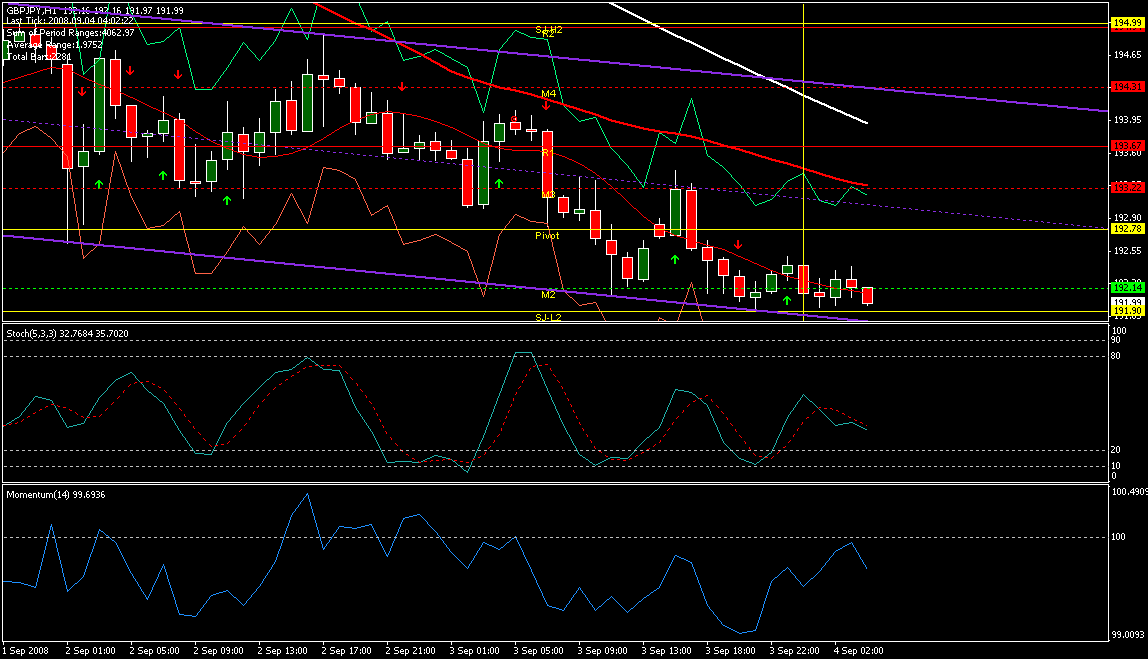The width and height of the screenshot is (1148, 659).
Task: Click the SJ-L2 label at chart bottom
Action: point(548,317)
